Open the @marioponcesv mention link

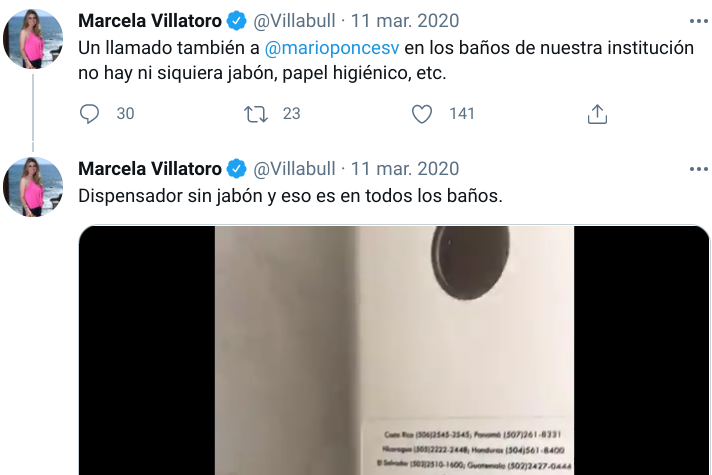pyautogui.click(x=331, y=48)
